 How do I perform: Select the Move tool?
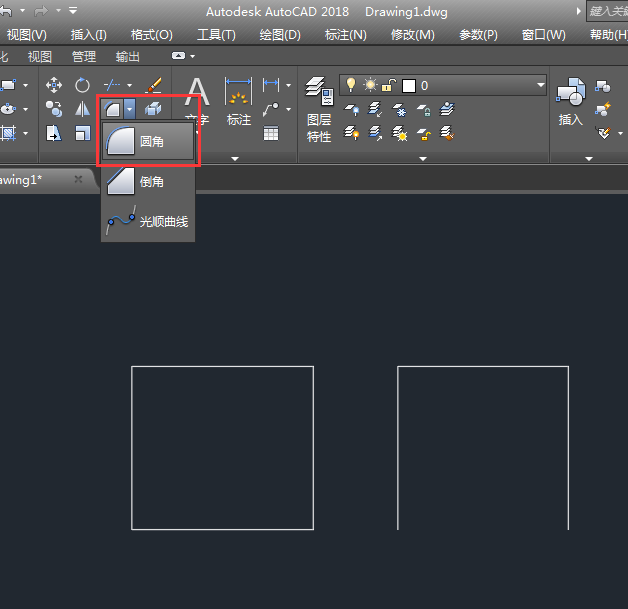(x=54, y=85)
